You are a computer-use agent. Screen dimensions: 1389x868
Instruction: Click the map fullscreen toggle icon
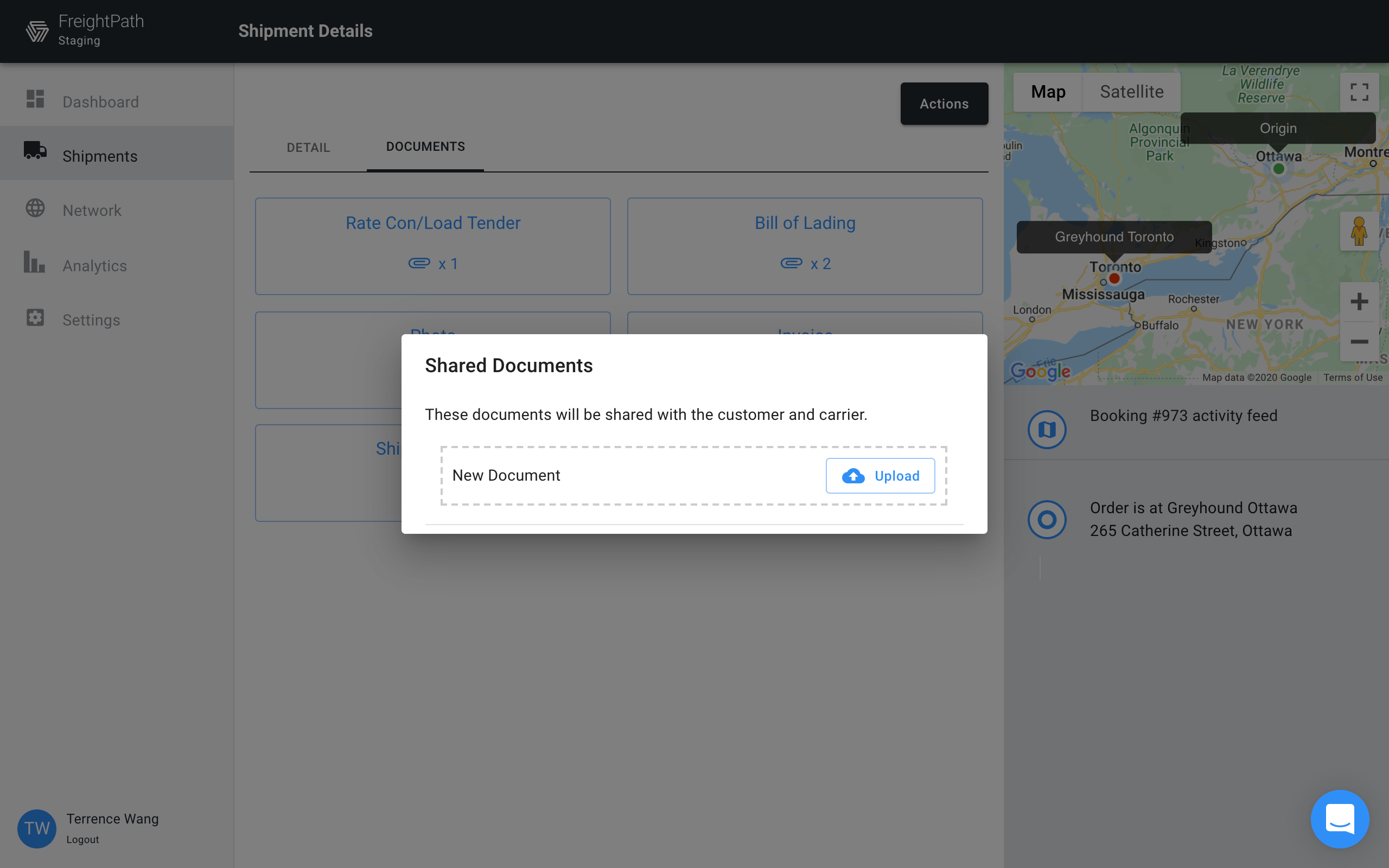tap(1359, 92)
